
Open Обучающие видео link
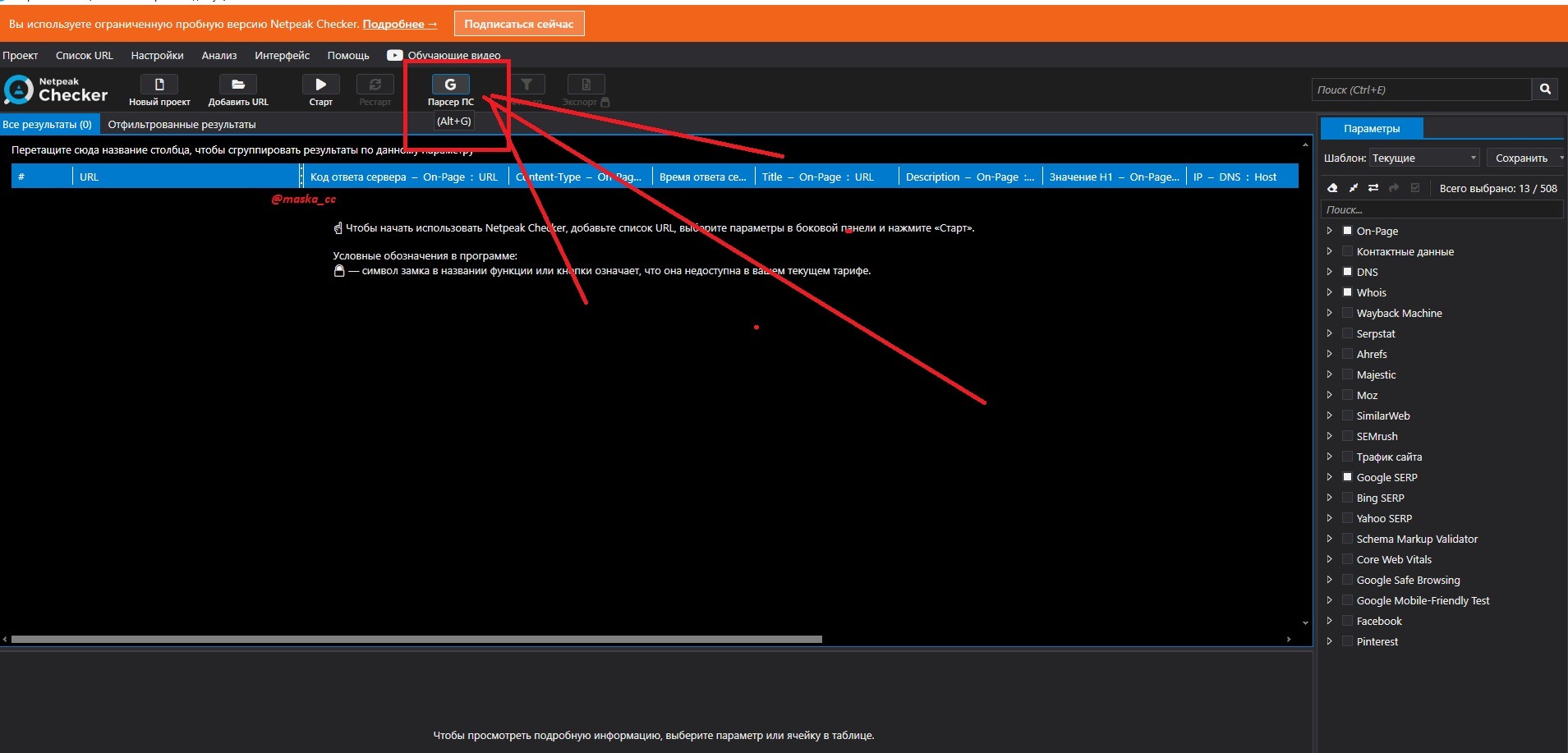click(x=454, y=55)
